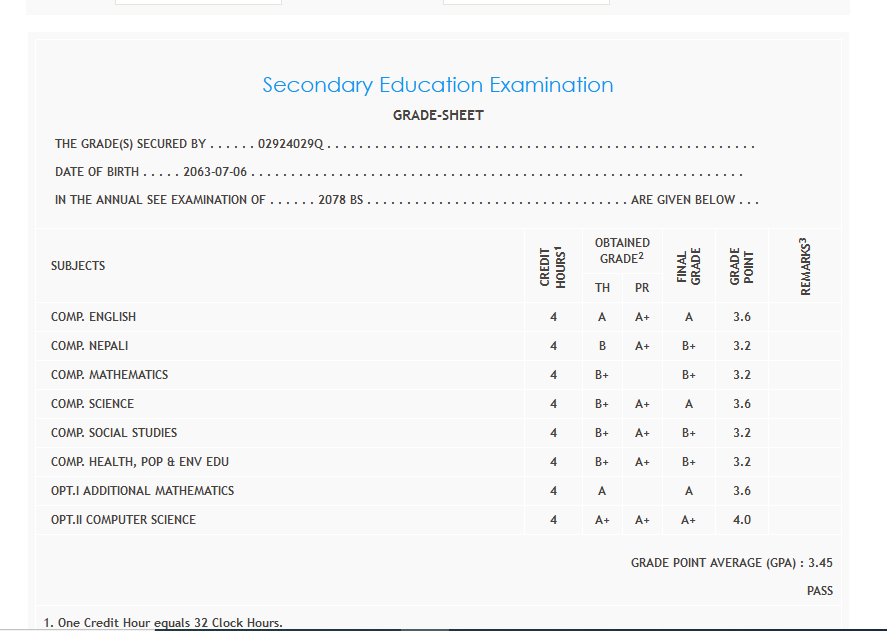Screen dimensions: 887x631
Task: Click the exam year 2078 BS
Action: pyautogui.click(x=340, y=200)
